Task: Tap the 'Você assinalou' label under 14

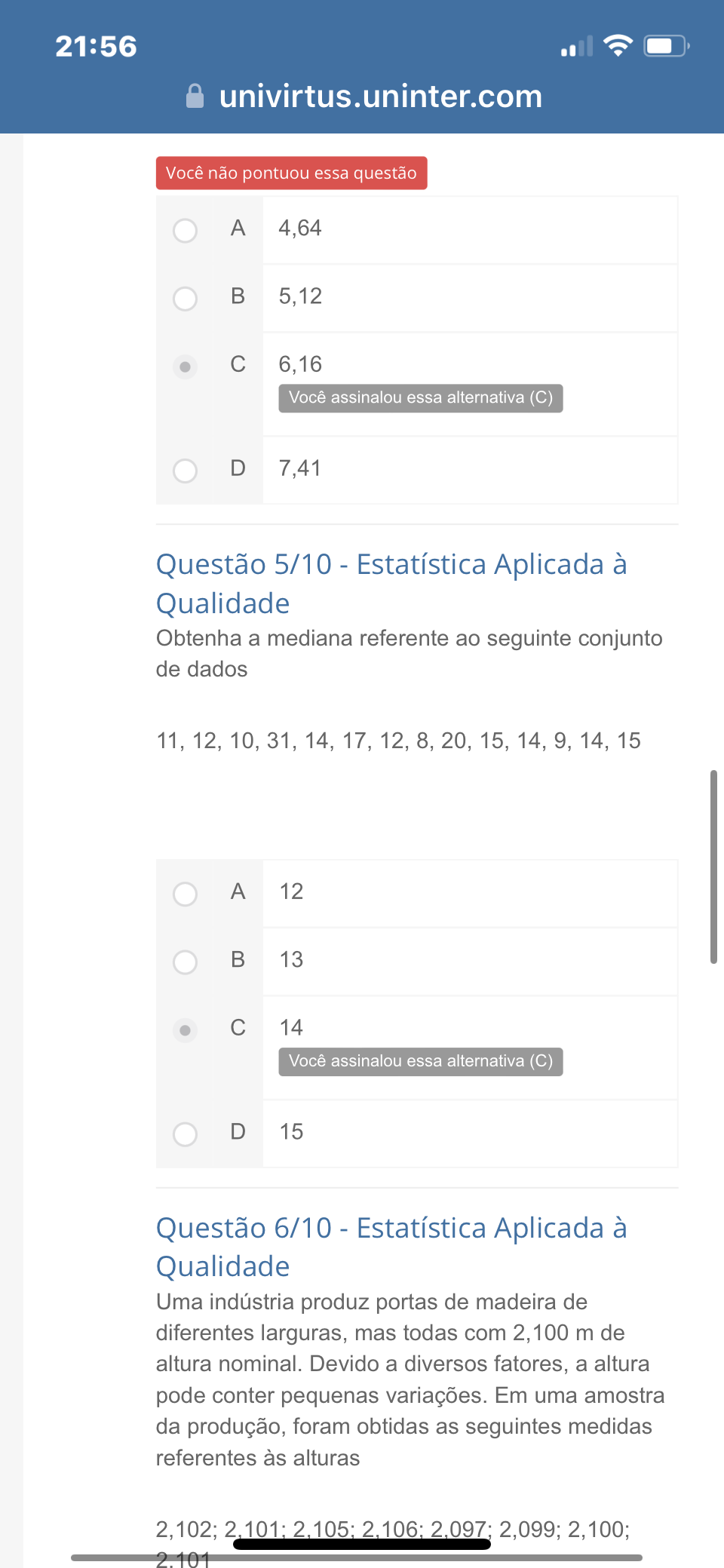Action: 420,1061
